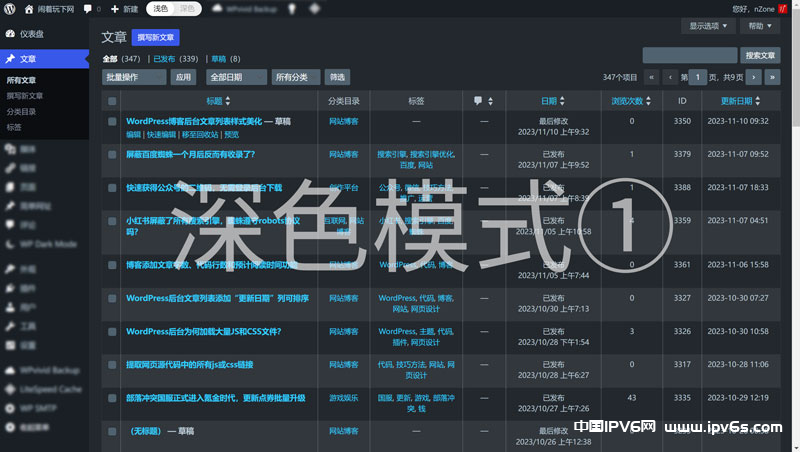Open the users icon in sidebar

[10, 307]
